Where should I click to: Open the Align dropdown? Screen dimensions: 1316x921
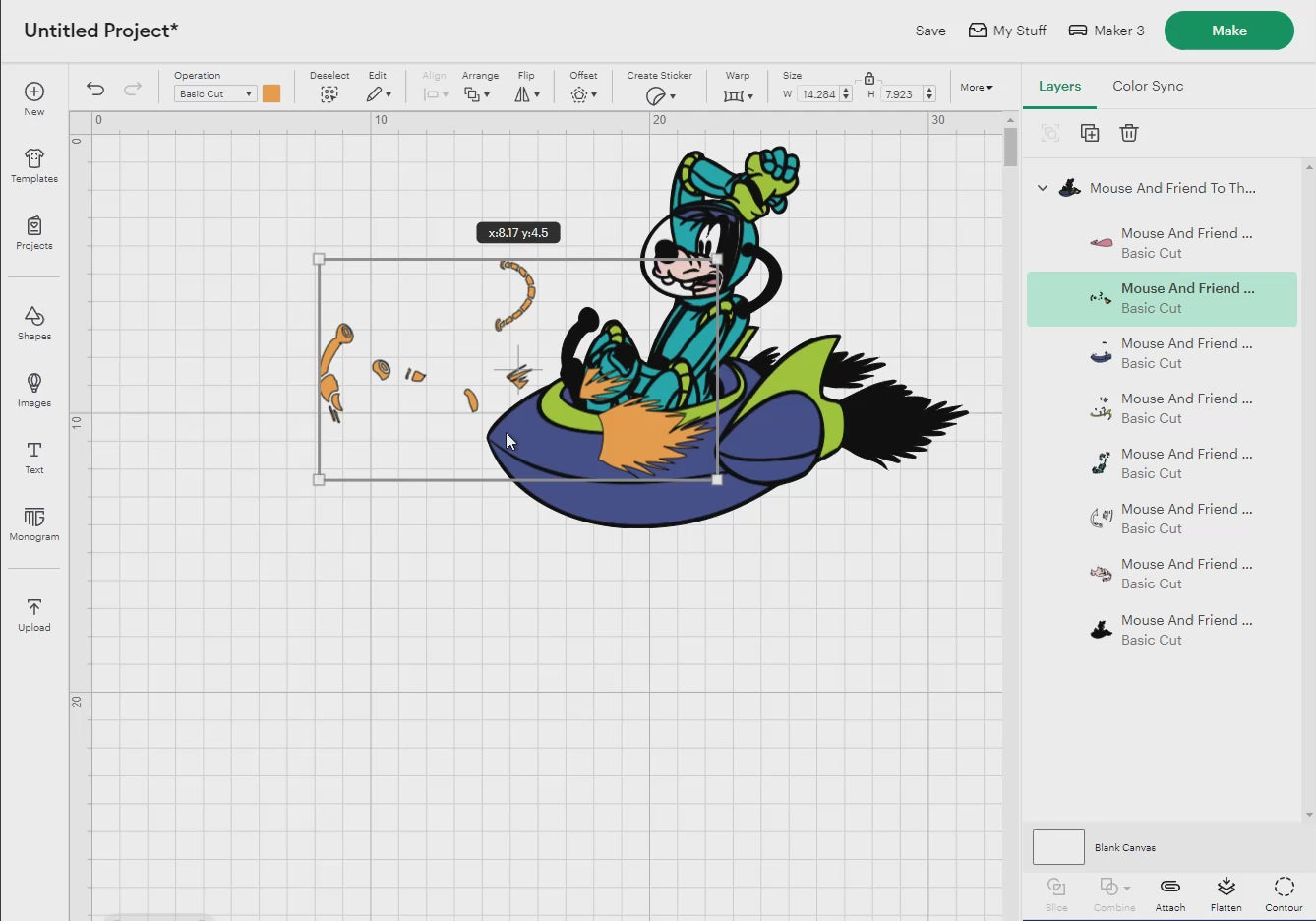click(x=435, y=94)
